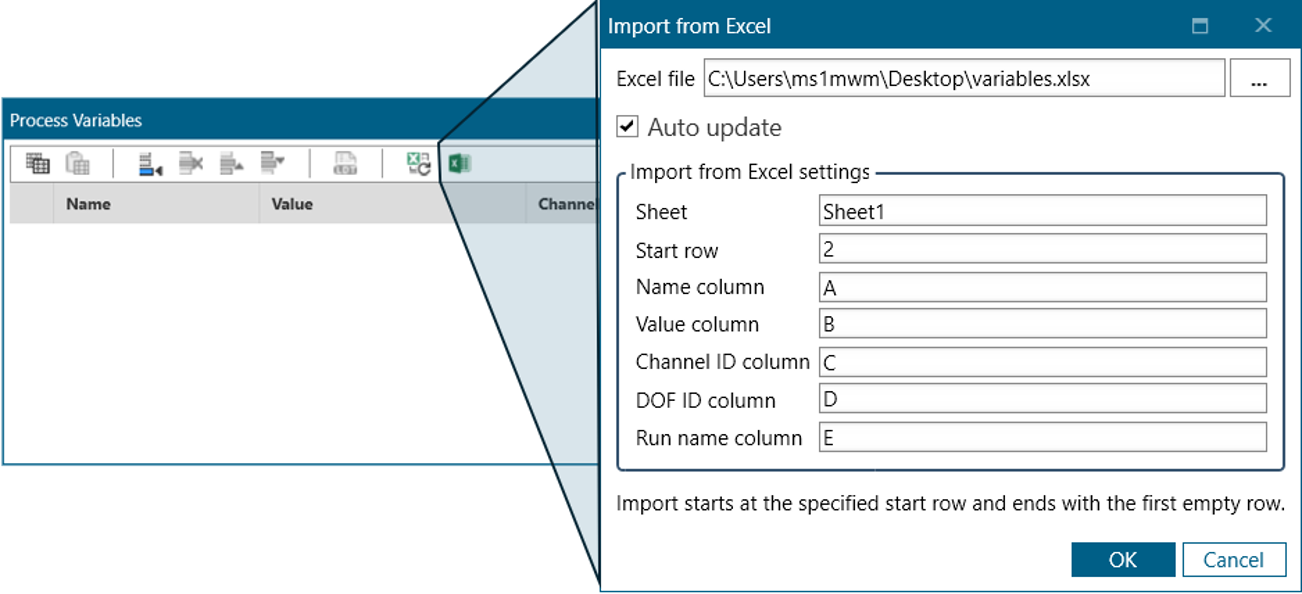The image size is (1302, 594).
Task: Open Import from Excel via green Excel icon
Action: click(x=459, y=163)
